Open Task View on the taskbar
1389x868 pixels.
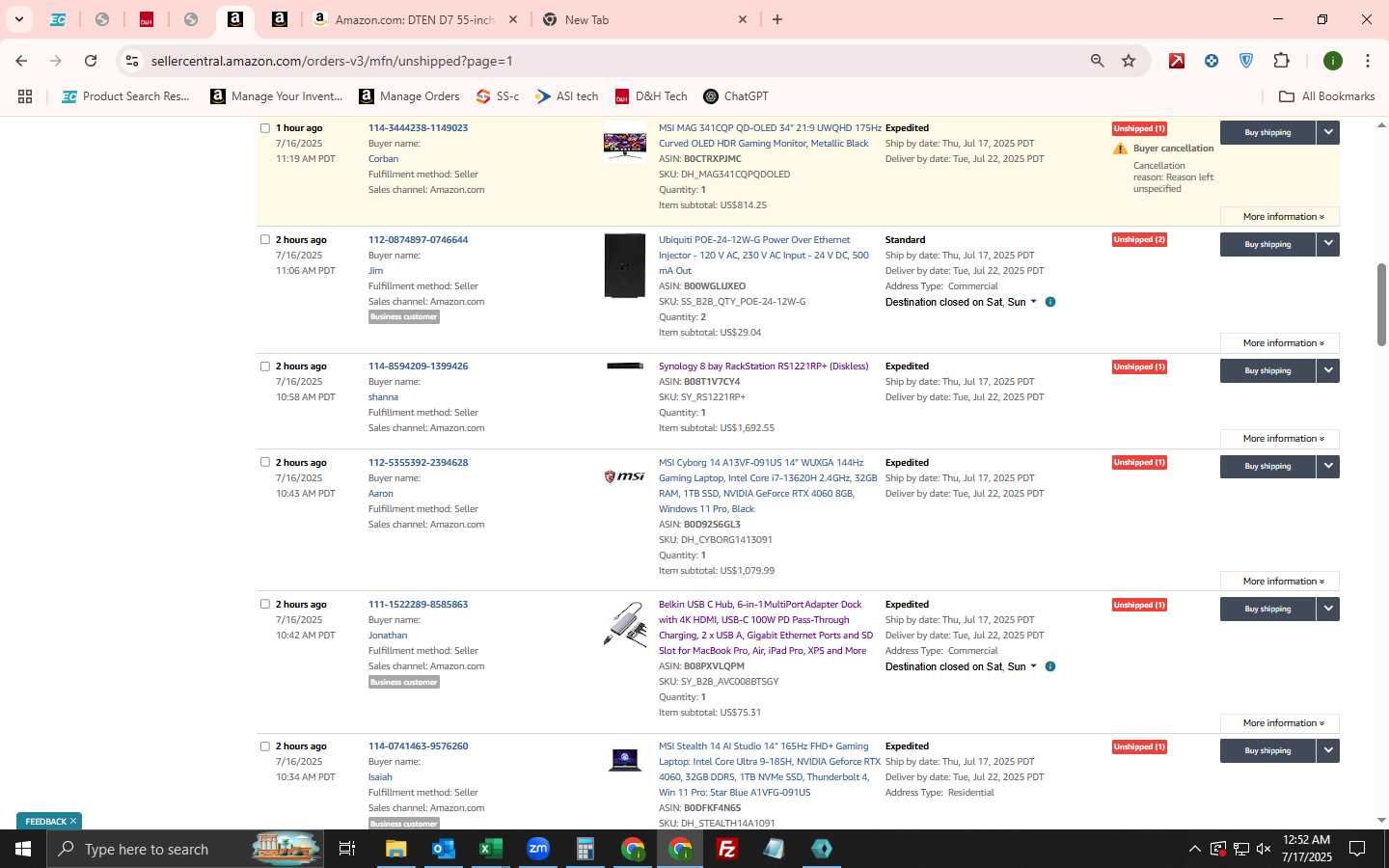click(x=347, y=849)
